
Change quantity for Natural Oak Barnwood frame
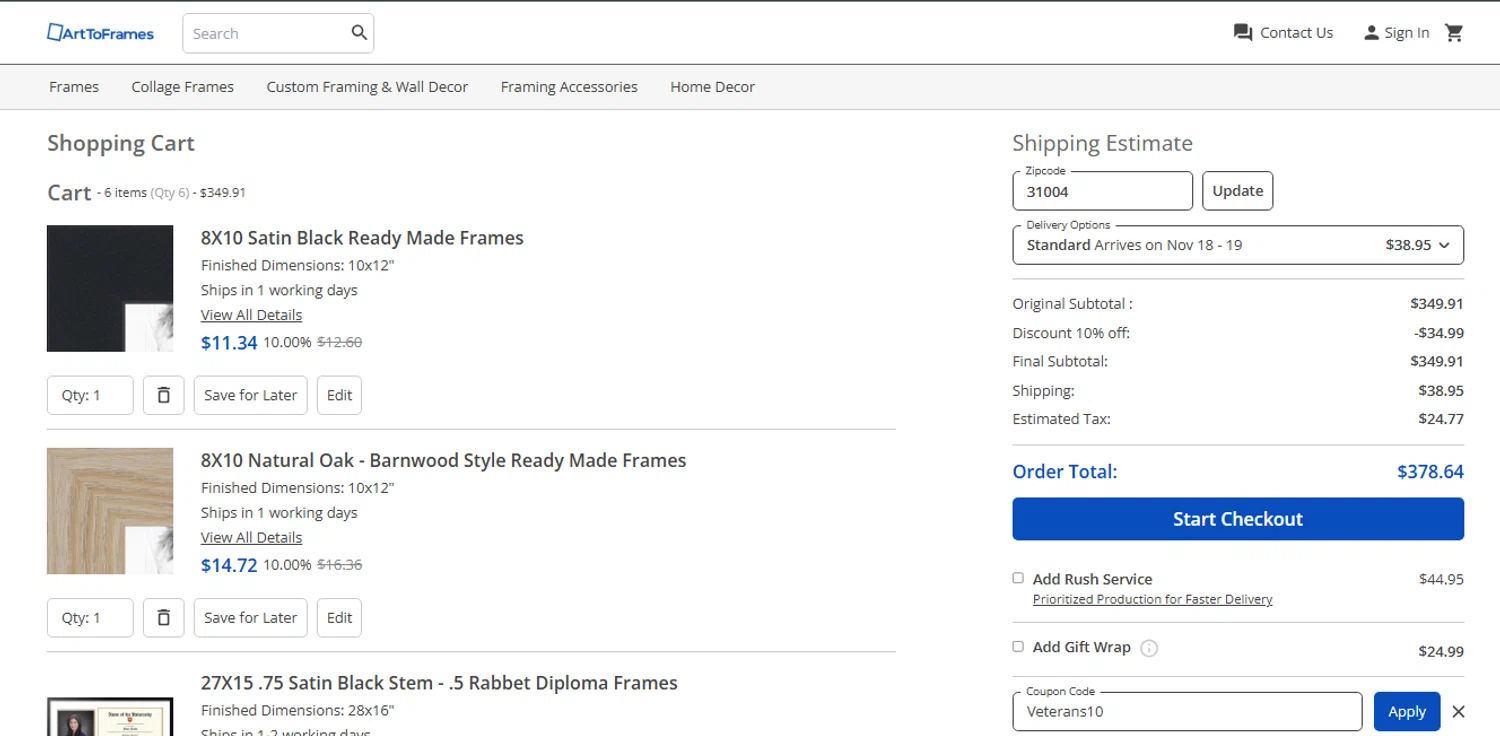pyautogui.click(x=90, y=618)
